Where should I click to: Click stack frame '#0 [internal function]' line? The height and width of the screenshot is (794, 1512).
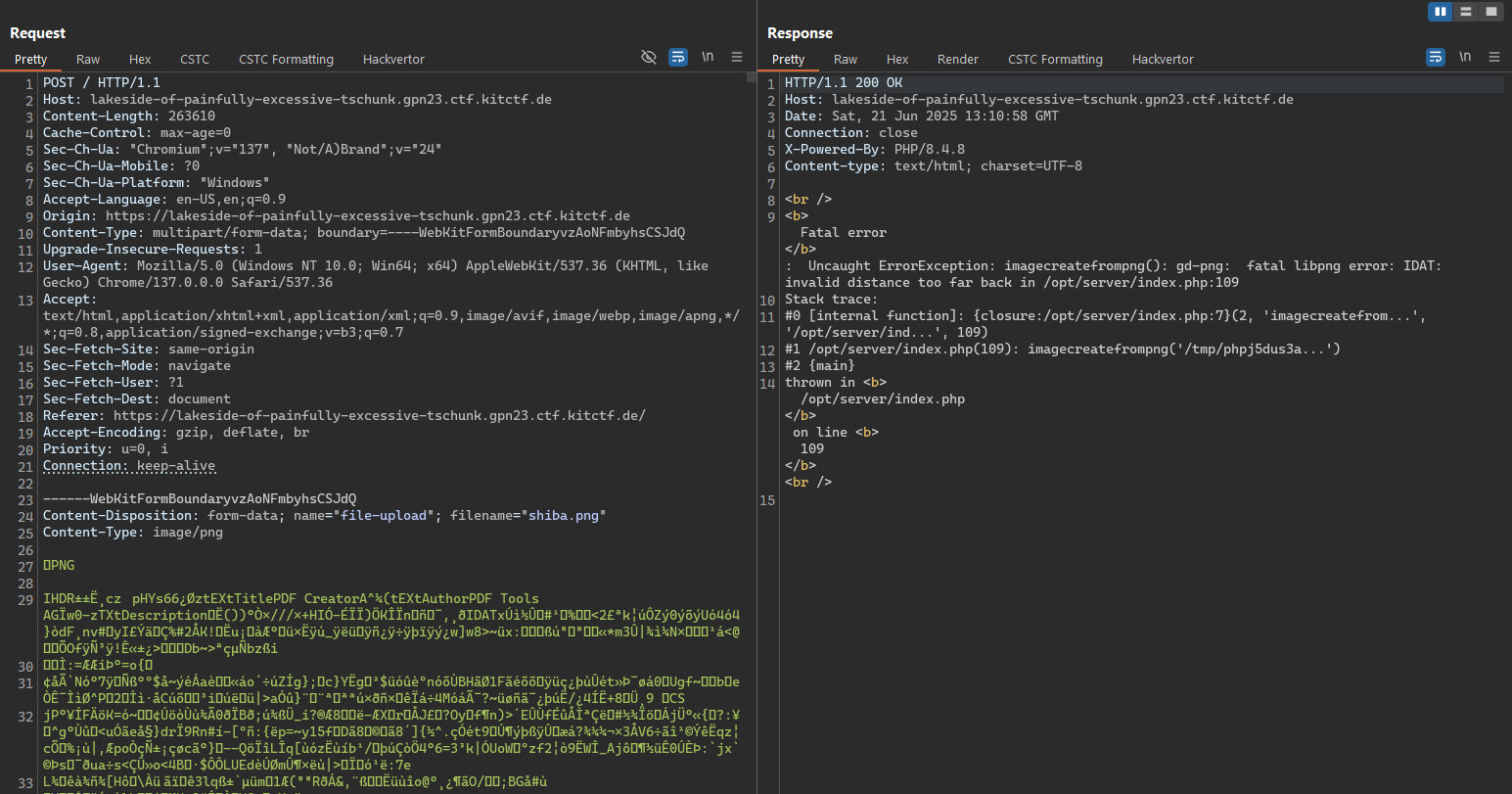click(1106, 323)
